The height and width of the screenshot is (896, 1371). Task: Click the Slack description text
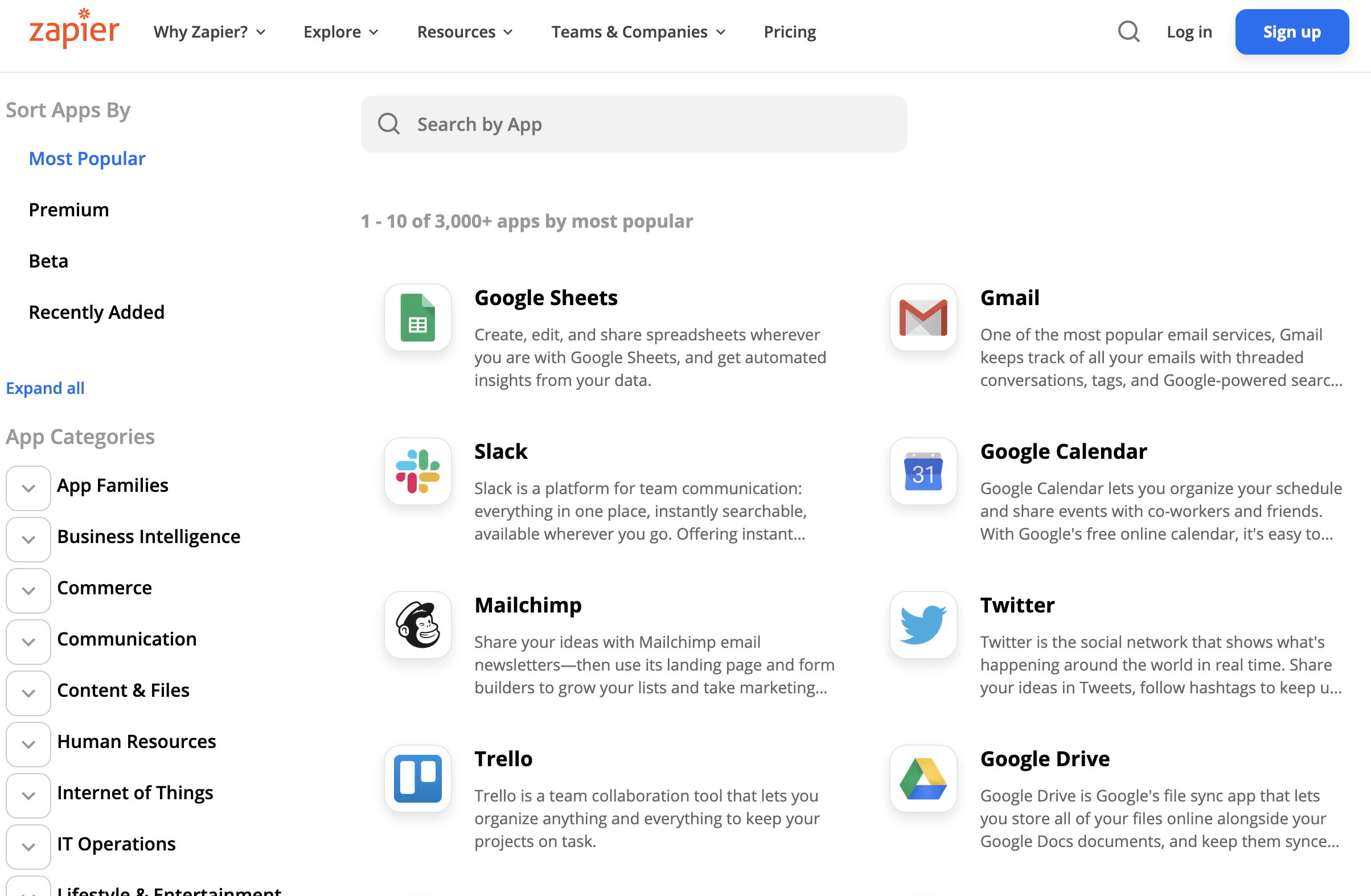tap(640, 511)
